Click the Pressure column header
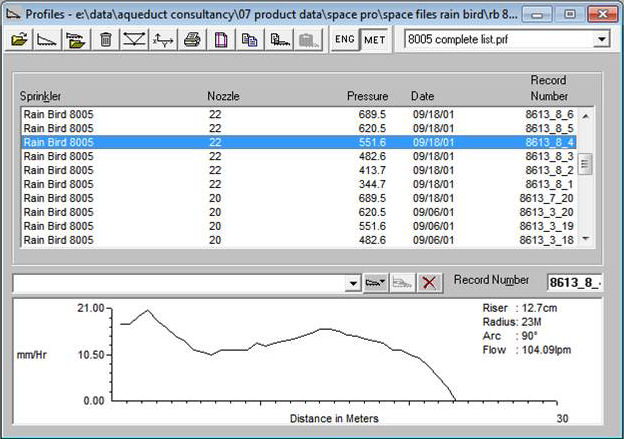Viewport: 624px width, 439px height. click(367, 96)
